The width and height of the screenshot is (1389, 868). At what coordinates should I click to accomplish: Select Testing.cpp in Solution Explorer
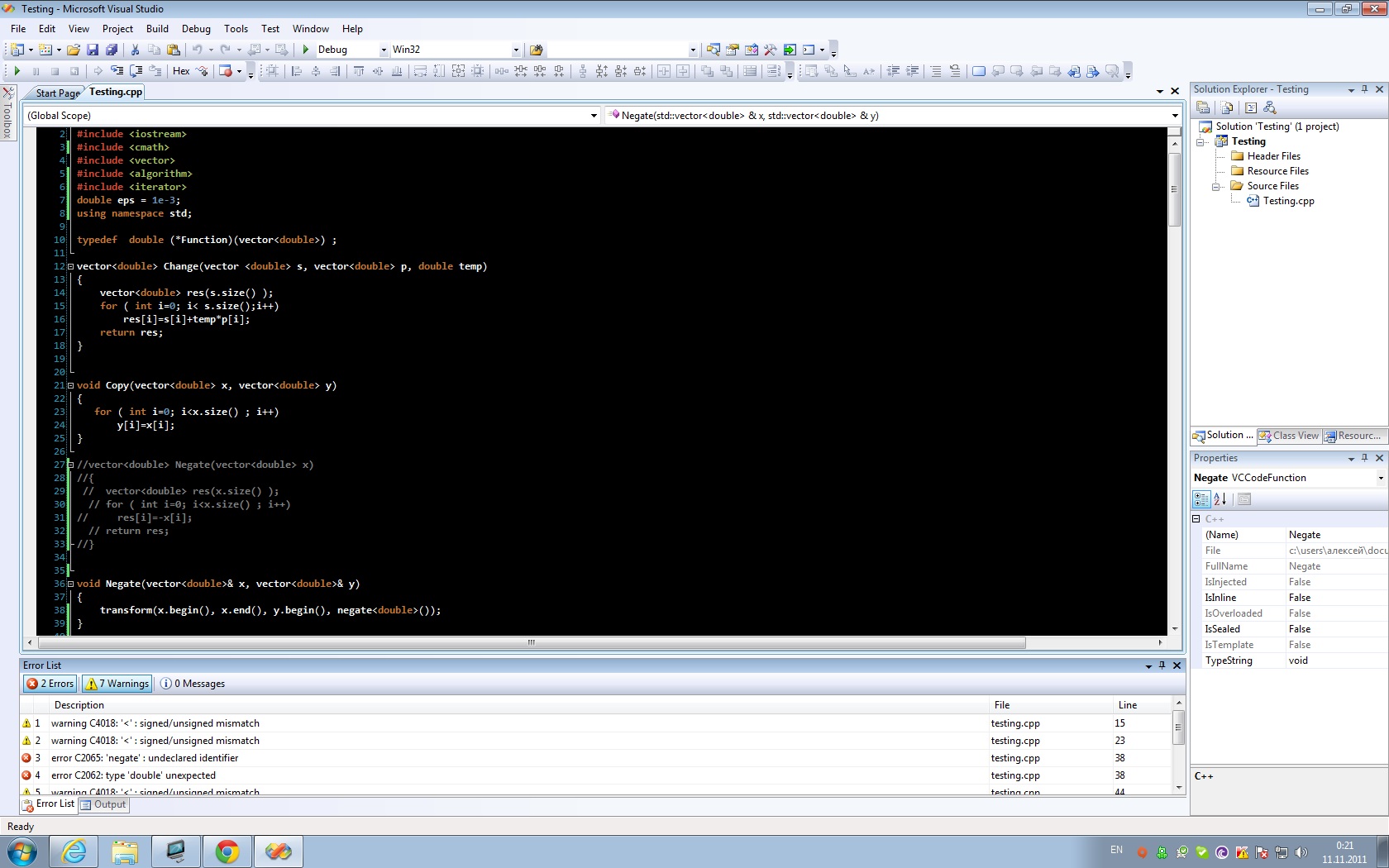click(1288, 201)
